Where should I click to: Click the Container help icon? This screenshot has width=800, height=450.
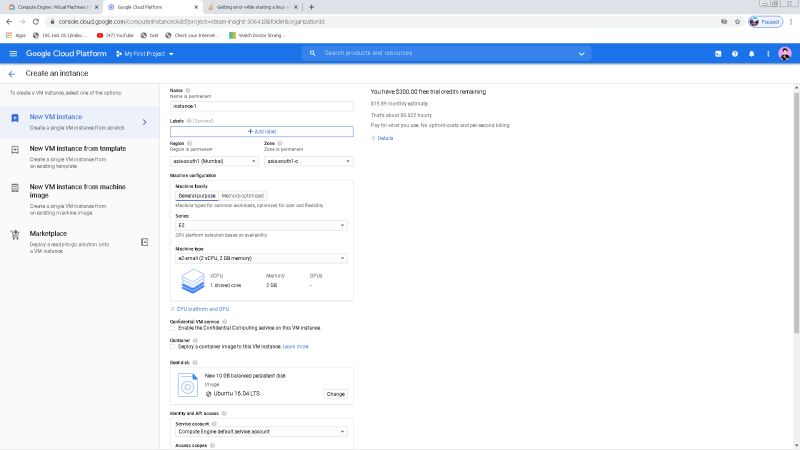point(195,340)
